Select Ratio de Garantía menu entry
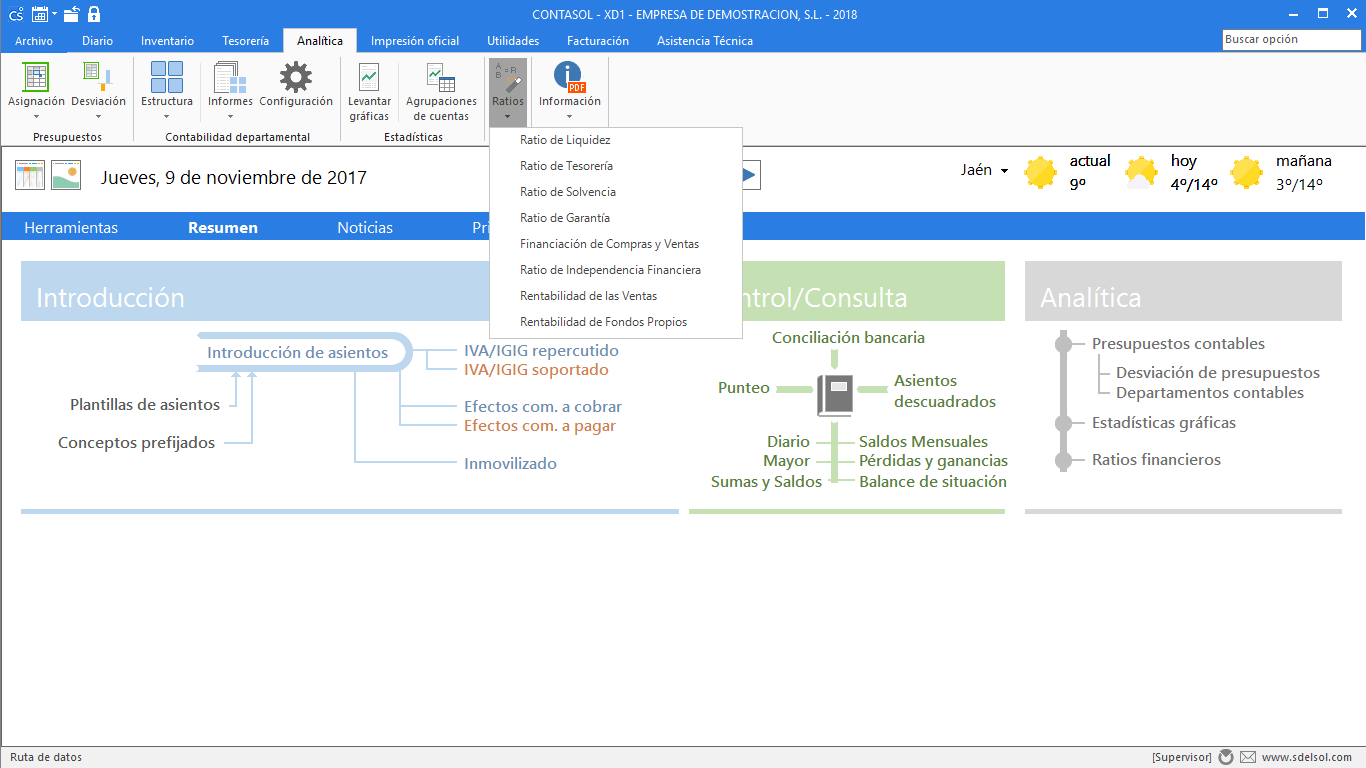The width and height of the screenshot is (1366, 768). 616,218
